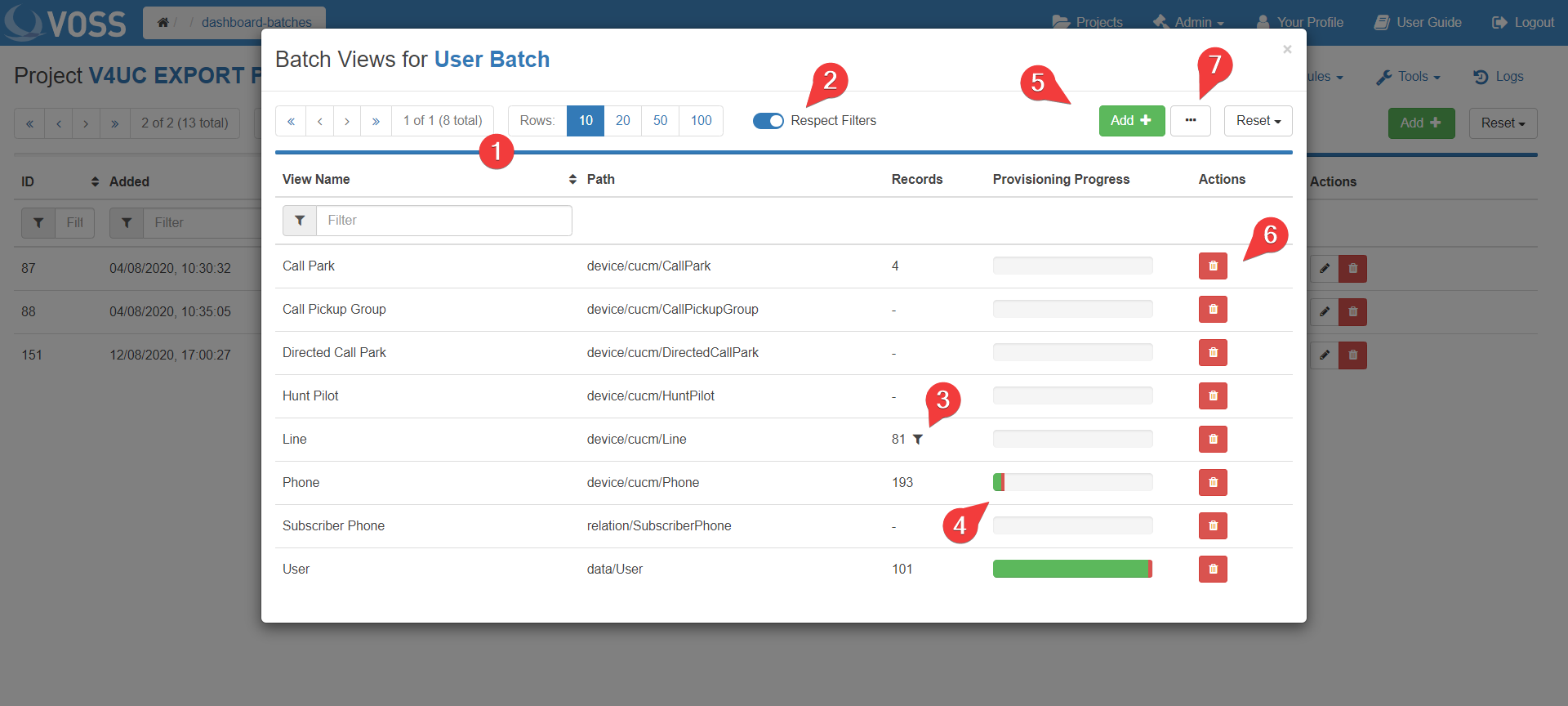Delete the Subscriber Phone view
Viewport: 1568px width, 706px height.
point(1213,525)
